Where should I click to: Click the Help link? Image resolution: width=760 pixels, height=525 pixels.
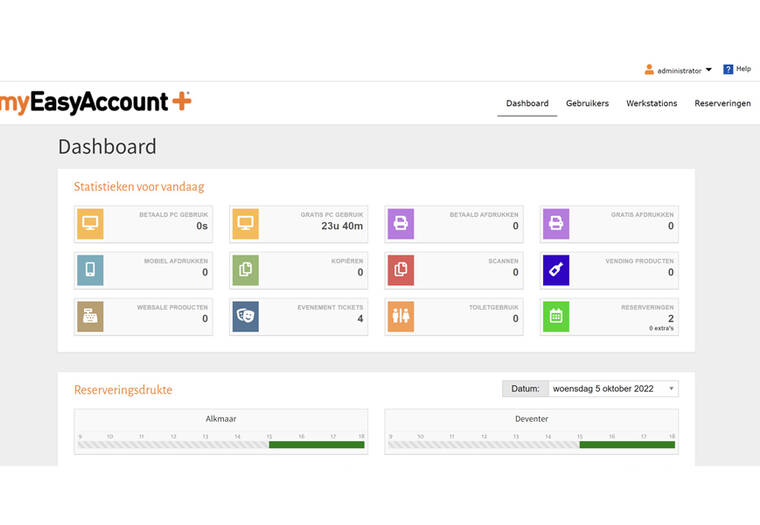pyautogui.click(x=737, y=69)
